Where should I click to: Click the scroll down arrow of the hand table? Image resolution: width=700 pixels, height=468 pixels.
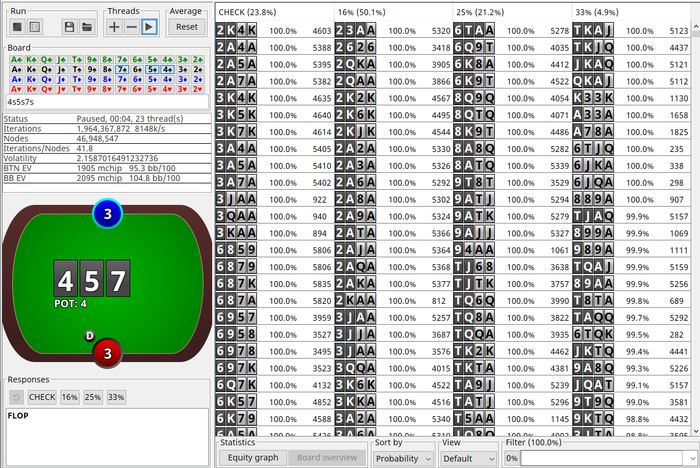[696, 431]
